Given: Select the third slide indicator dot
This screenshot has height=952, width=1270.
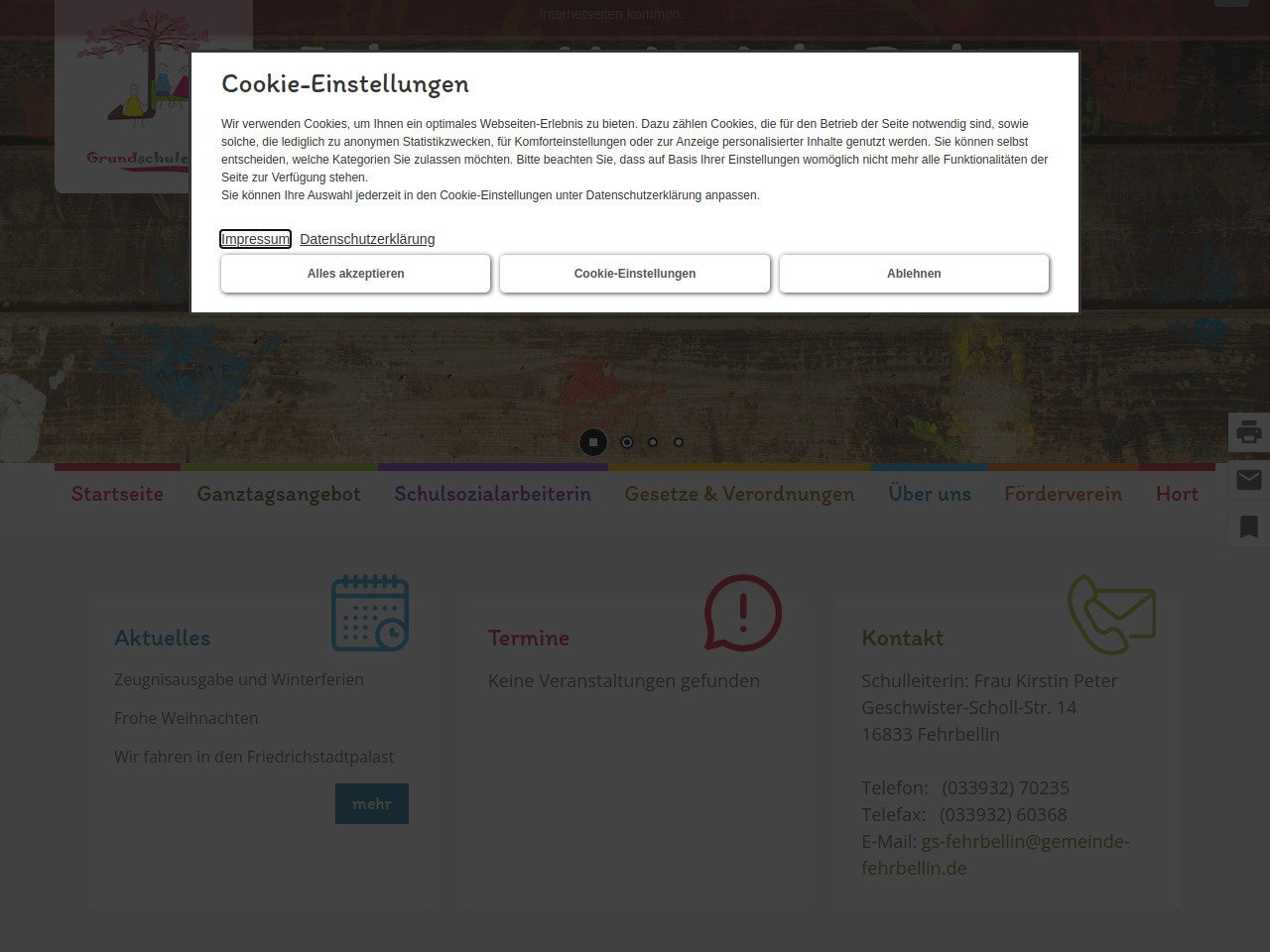Looking at the screenshot, I should pyautogui.click(x=653, y=442).
